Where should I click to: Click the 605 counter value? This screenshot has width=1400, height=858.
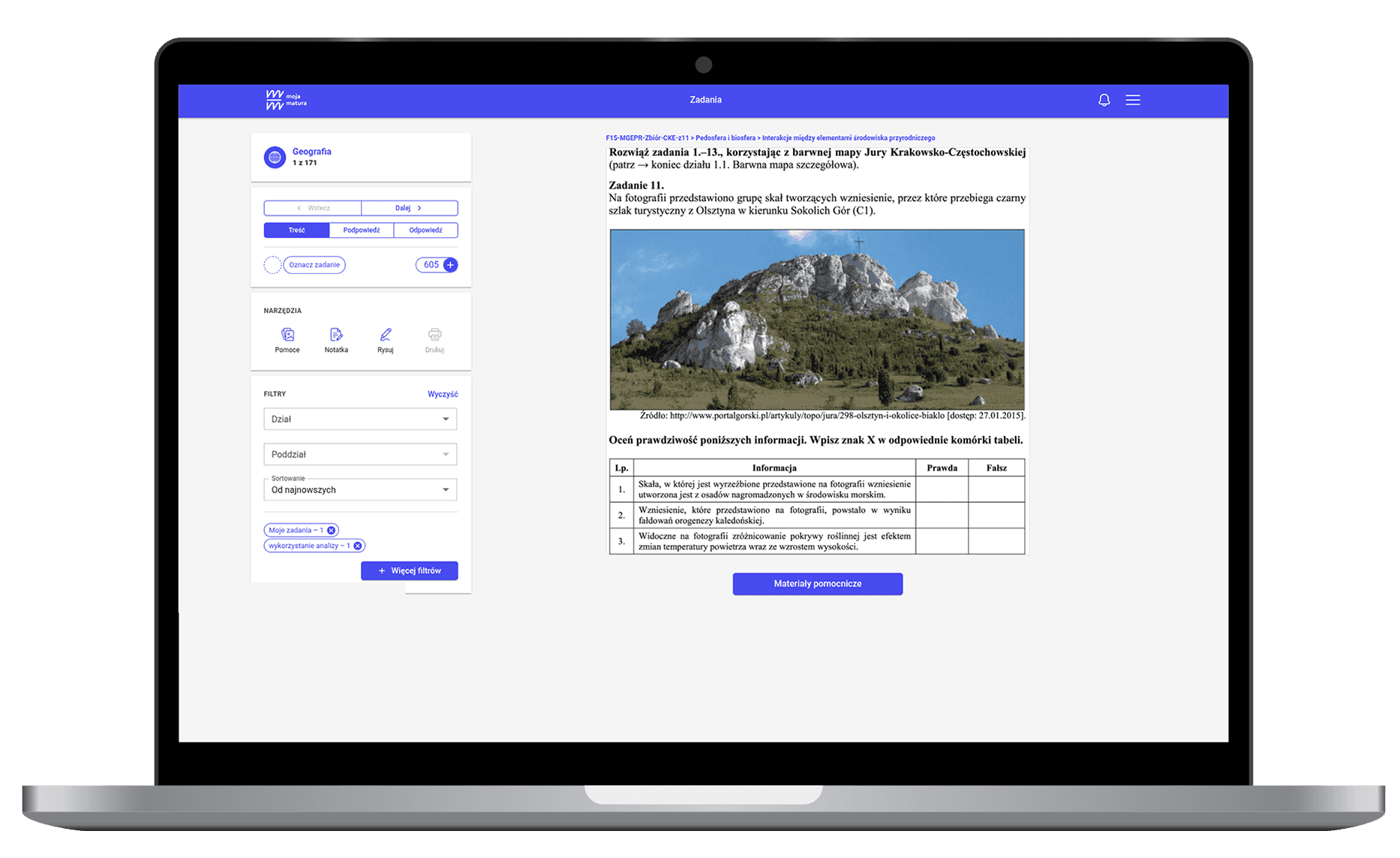tap(431, 265)
